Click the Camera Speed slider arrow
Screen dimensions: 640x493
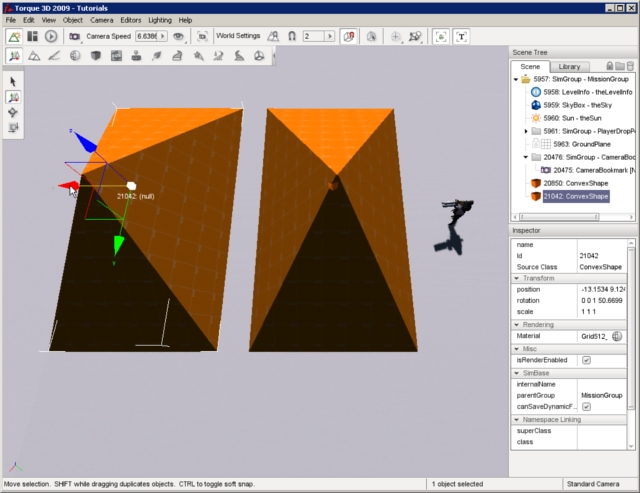pos(162,36)
